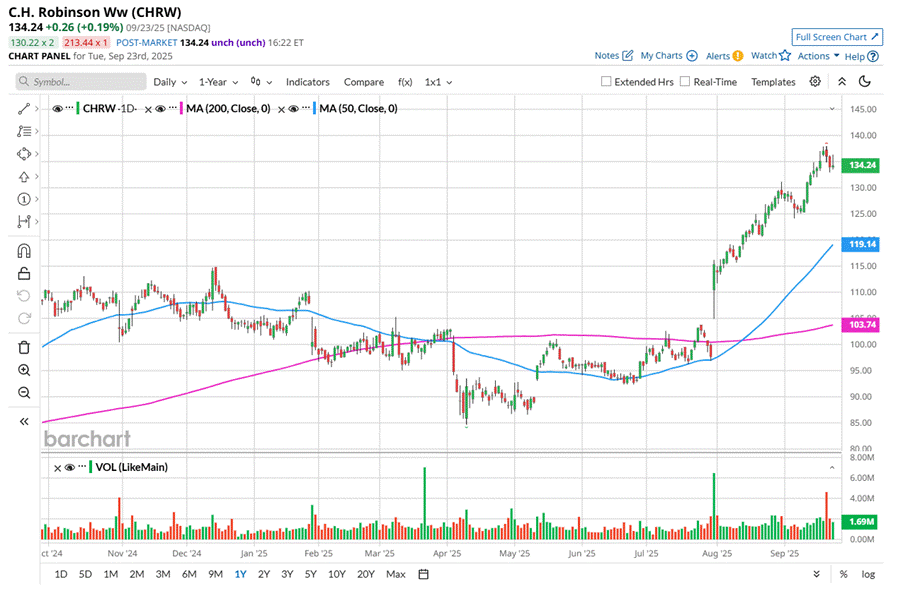Image resolution: width=903 pixels, height=591 pixels.
Task: Open the 1-Year period dropdown
Action: pyautogui.click(x=218, y=82)
